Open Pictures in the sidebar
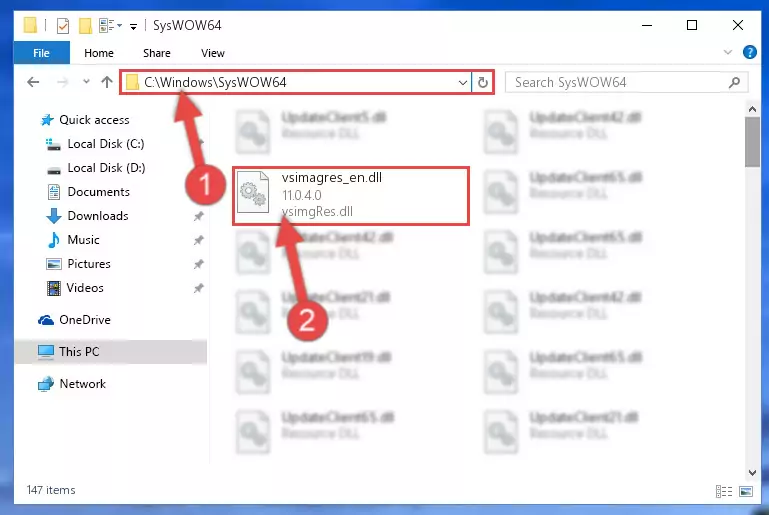Image resolution: width=769 pixels, height=515 pixels. pos(89,264)
